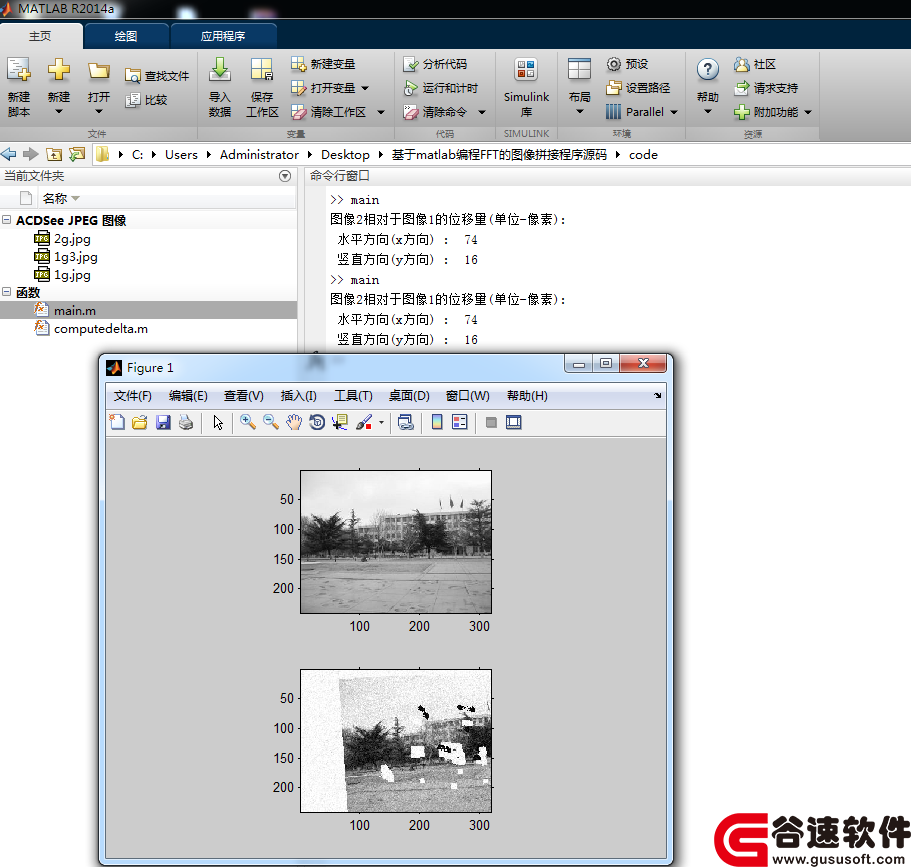Select the Pan hand tool in Figure 1
The width and height of the screenshot is (911, 867).
pos(294,422)
